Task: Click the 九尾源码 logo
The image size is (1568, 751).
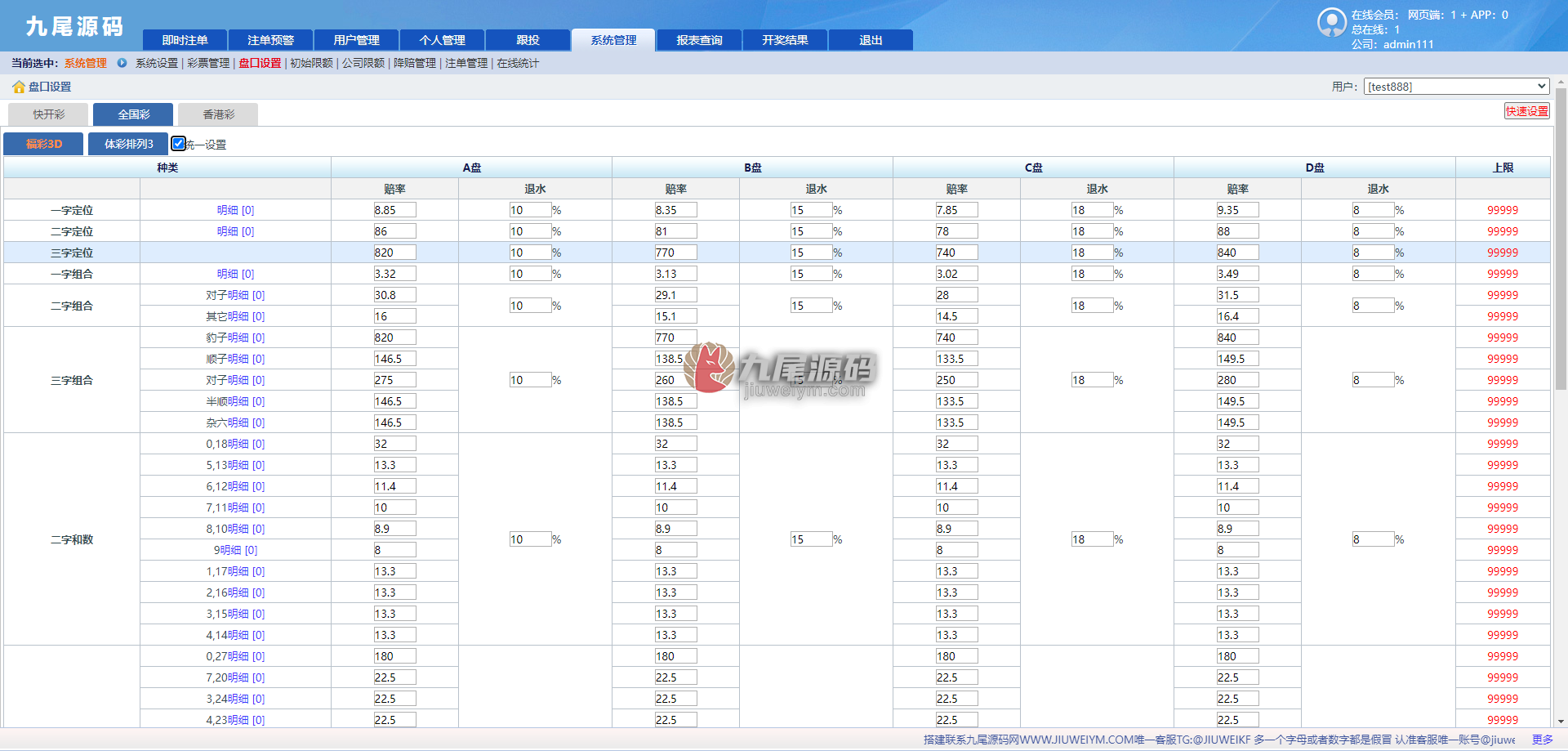Action: [74, 26]
